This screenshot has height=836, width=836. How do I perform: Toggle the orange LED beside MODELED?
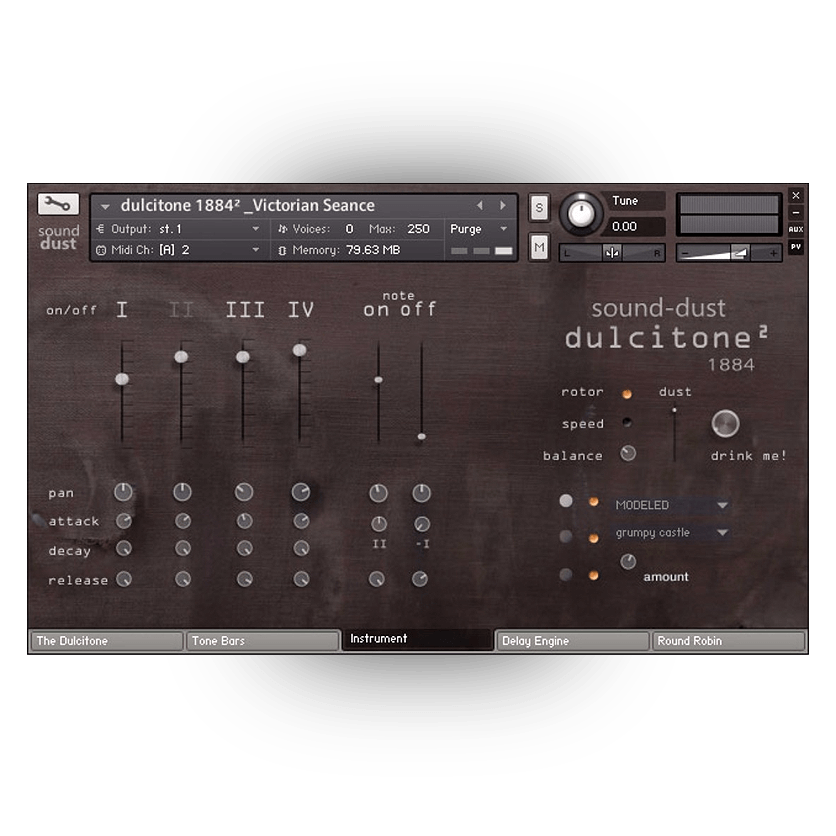click(x=593, y=502)
